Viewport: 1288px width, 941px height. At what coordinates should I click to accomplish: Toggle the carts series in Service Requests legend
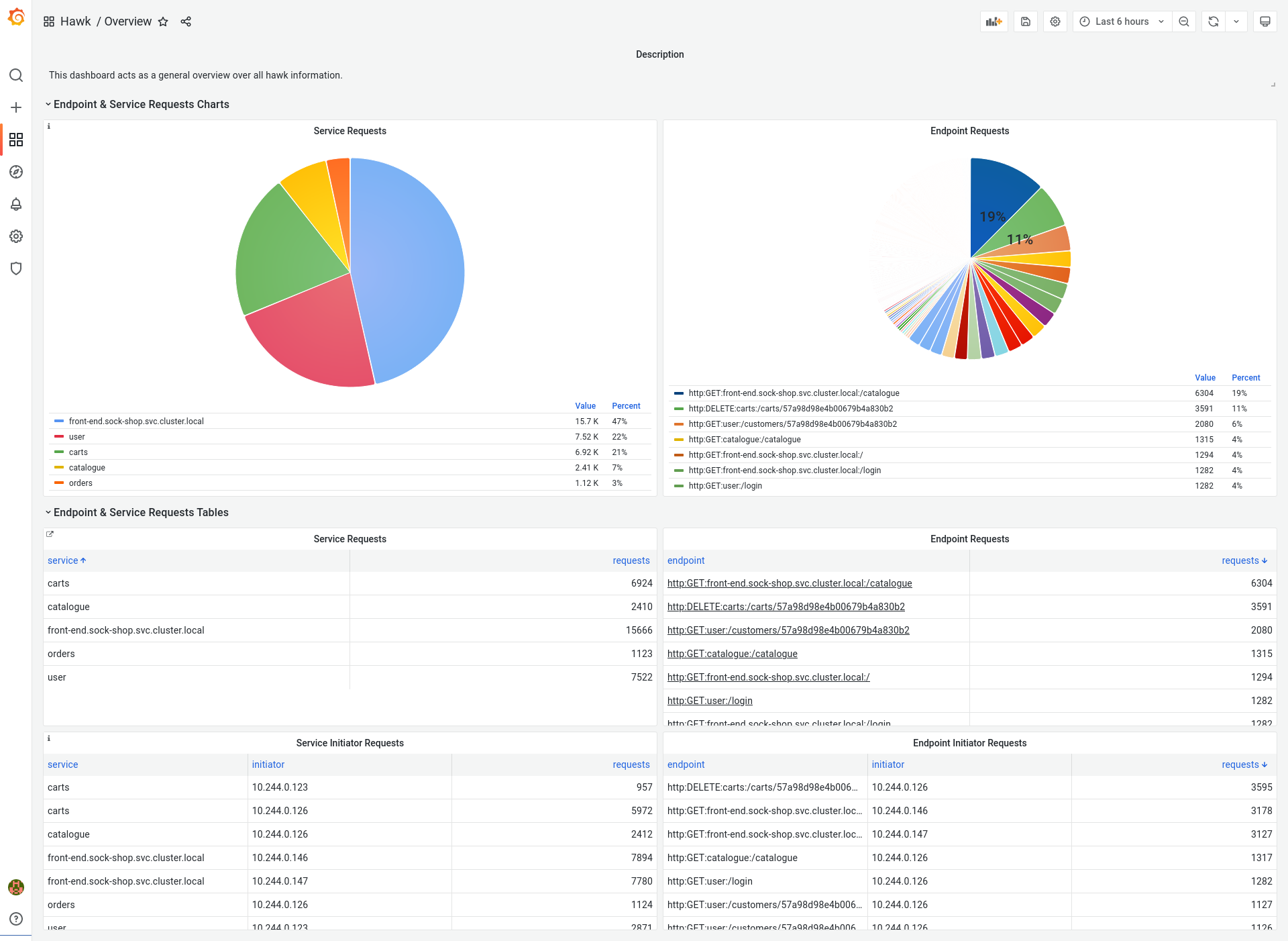[78, 452]
